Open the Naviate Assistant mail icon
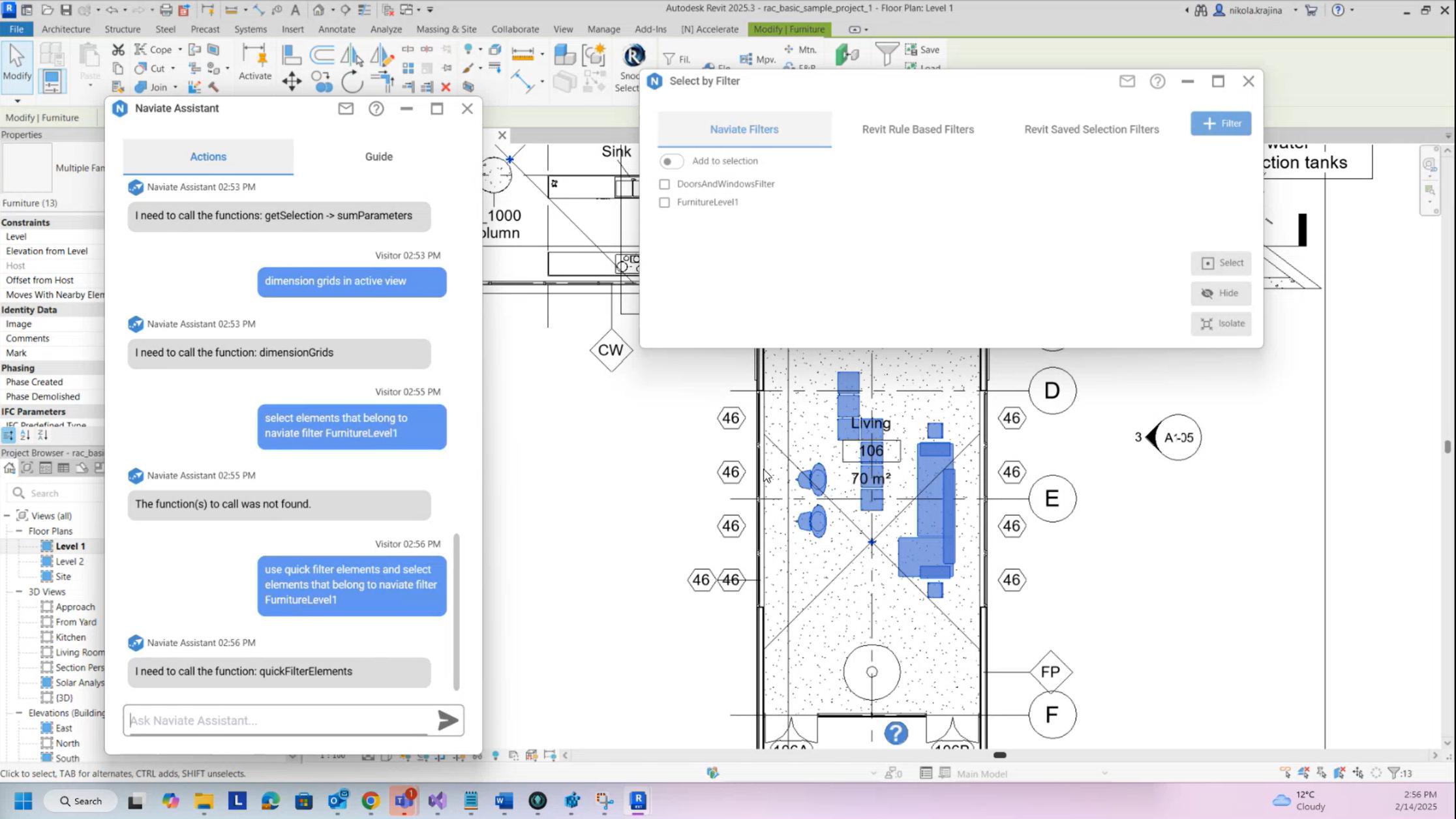The height and width of the screenshot is (819, 1456). click(x=346, y=109)
